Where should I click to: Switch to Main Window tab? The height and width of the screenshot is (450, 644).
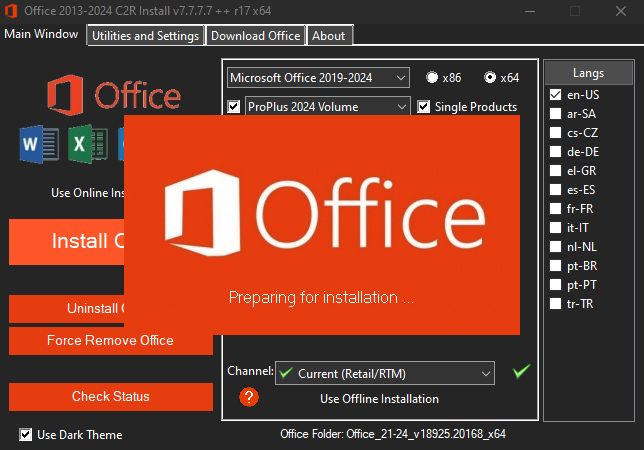(41, 34)
